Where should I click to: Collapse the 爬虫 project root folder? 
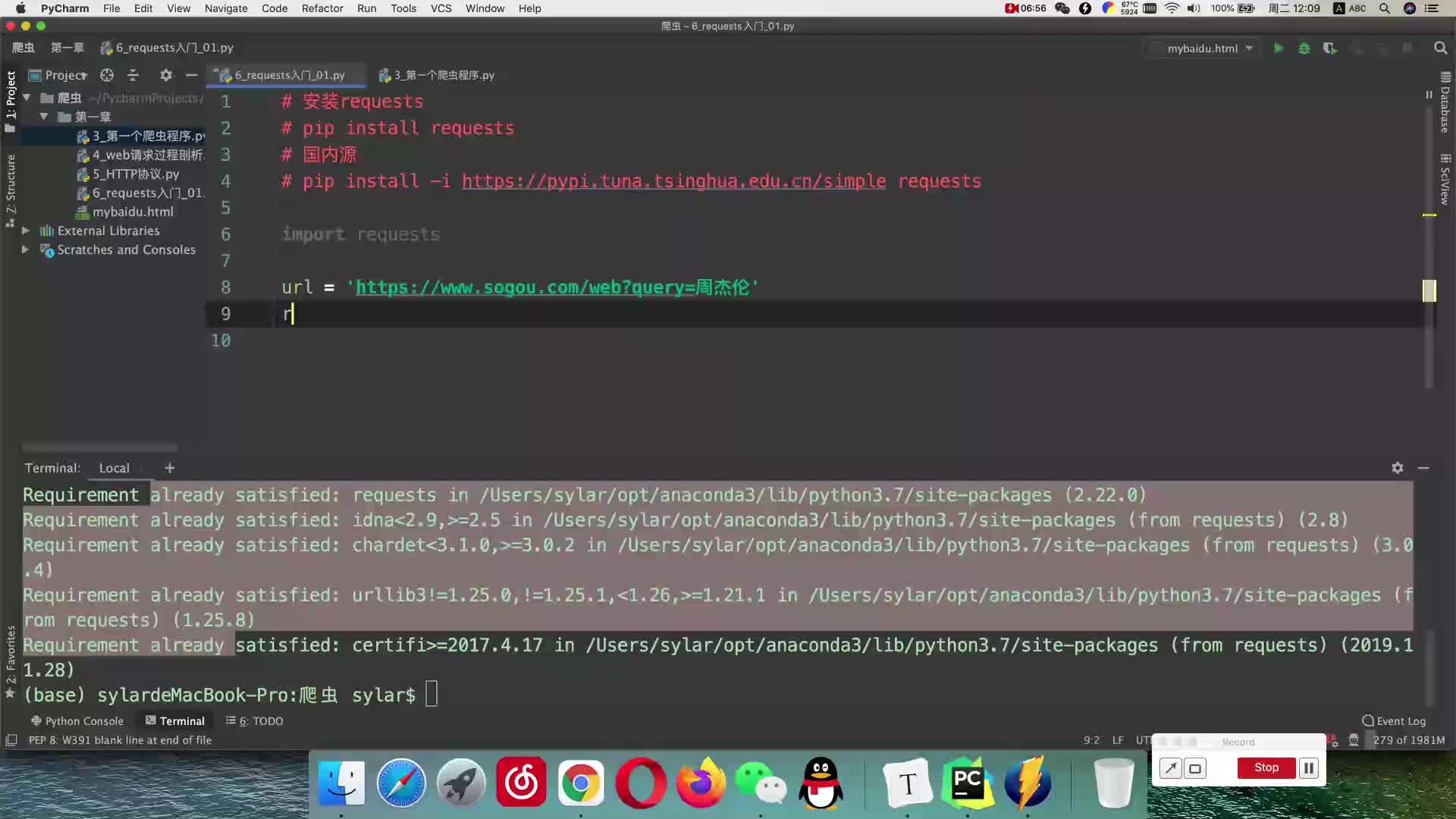[x=27, y=97]
